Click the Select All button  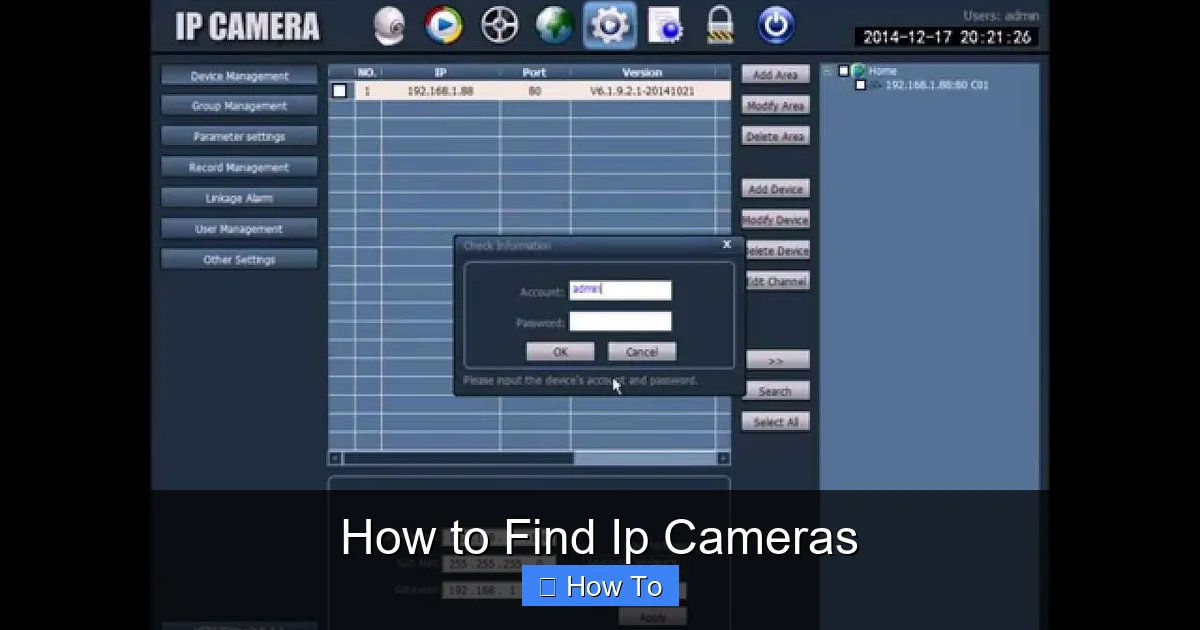(x=775, y=423)
